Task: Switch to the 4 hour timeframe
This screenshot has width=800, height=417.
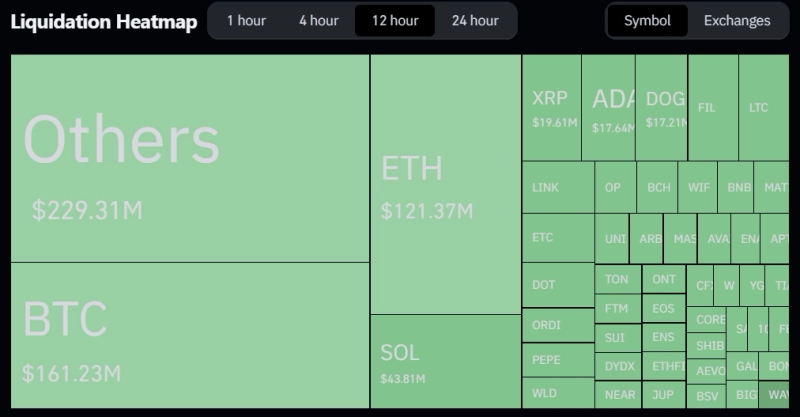Action: click(318, 20)
